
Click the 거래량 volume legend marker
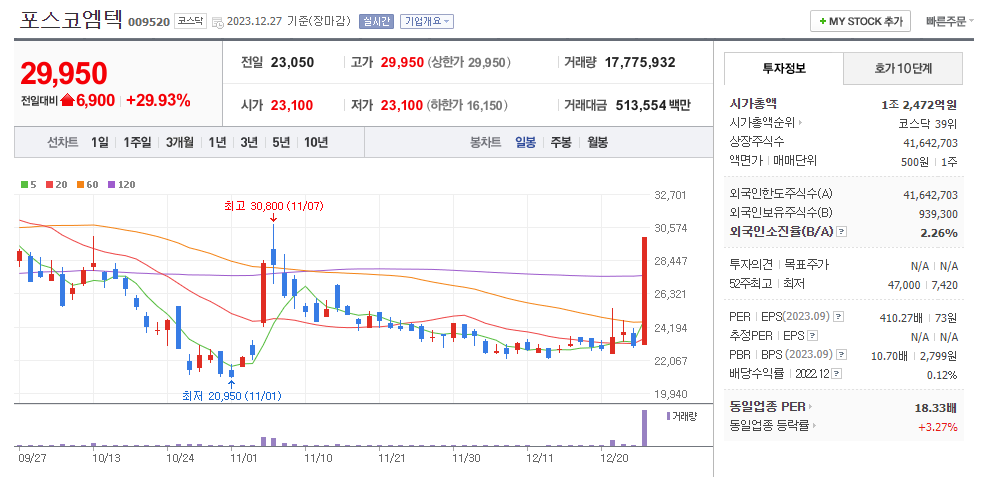[x=668, y=416]
